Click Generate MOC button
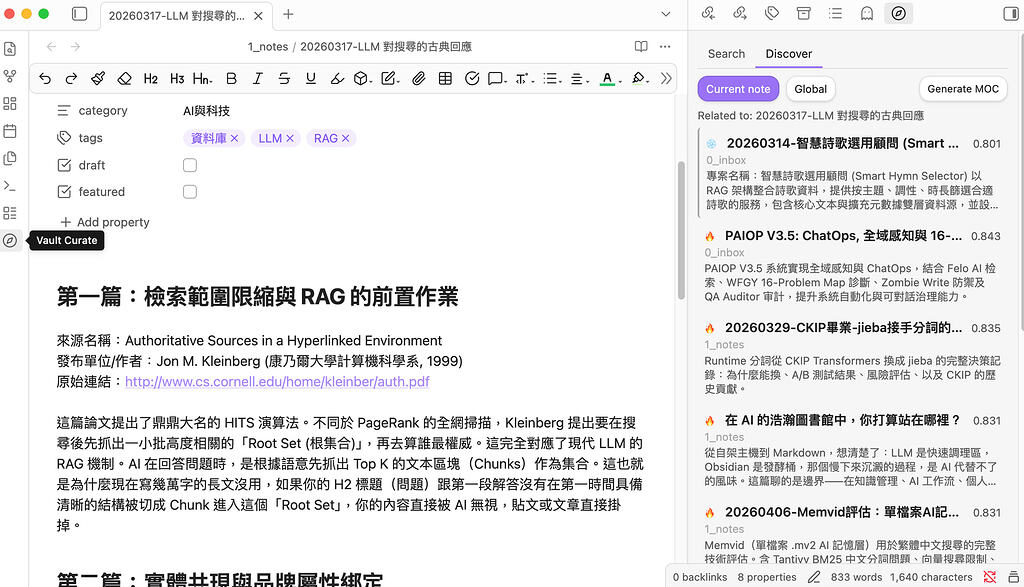1024x587 pixels. coord(963,89)
